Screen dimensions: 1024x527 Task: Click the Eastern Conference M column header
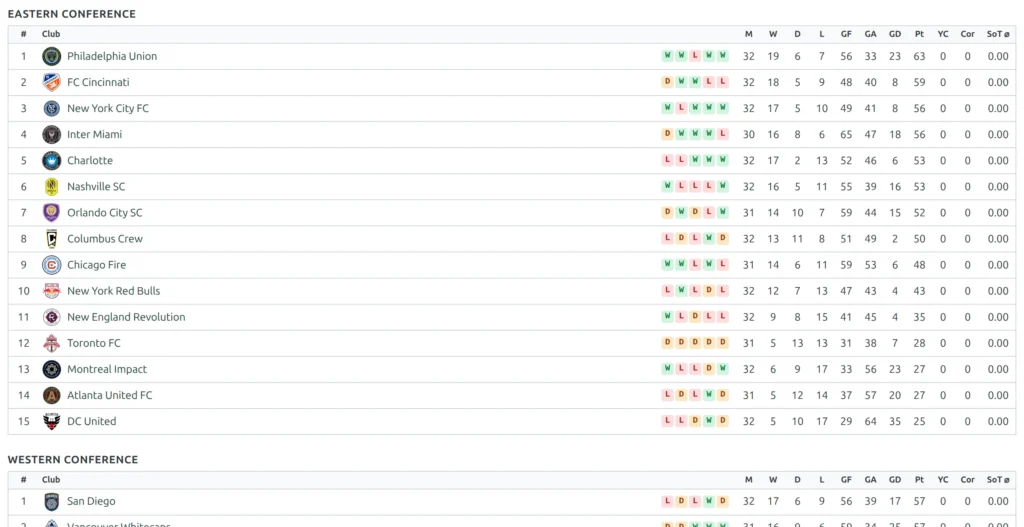point(748,34)
